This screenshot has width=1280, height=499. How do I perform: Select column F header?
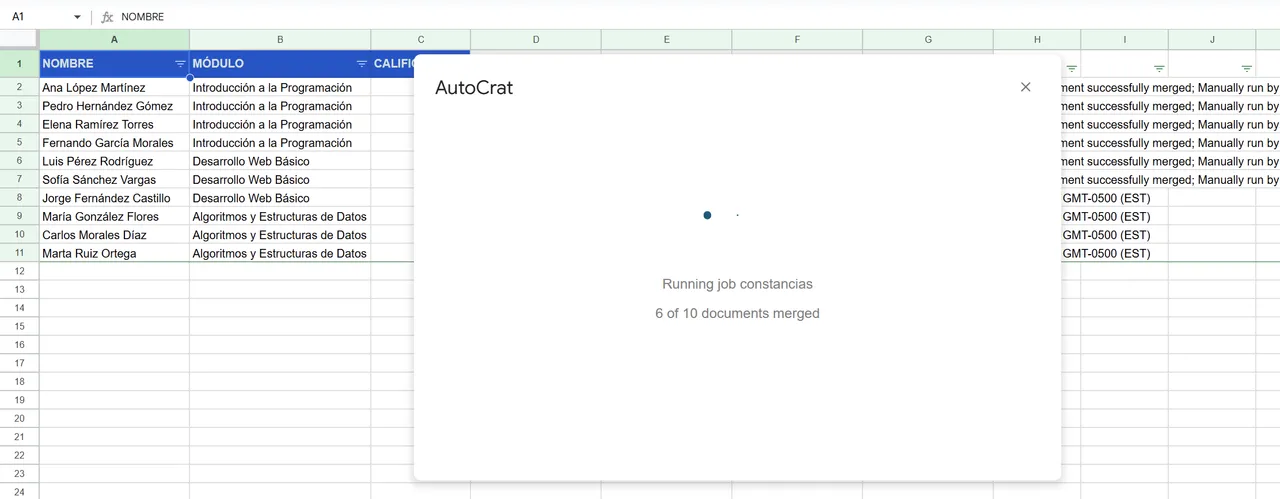797,39
